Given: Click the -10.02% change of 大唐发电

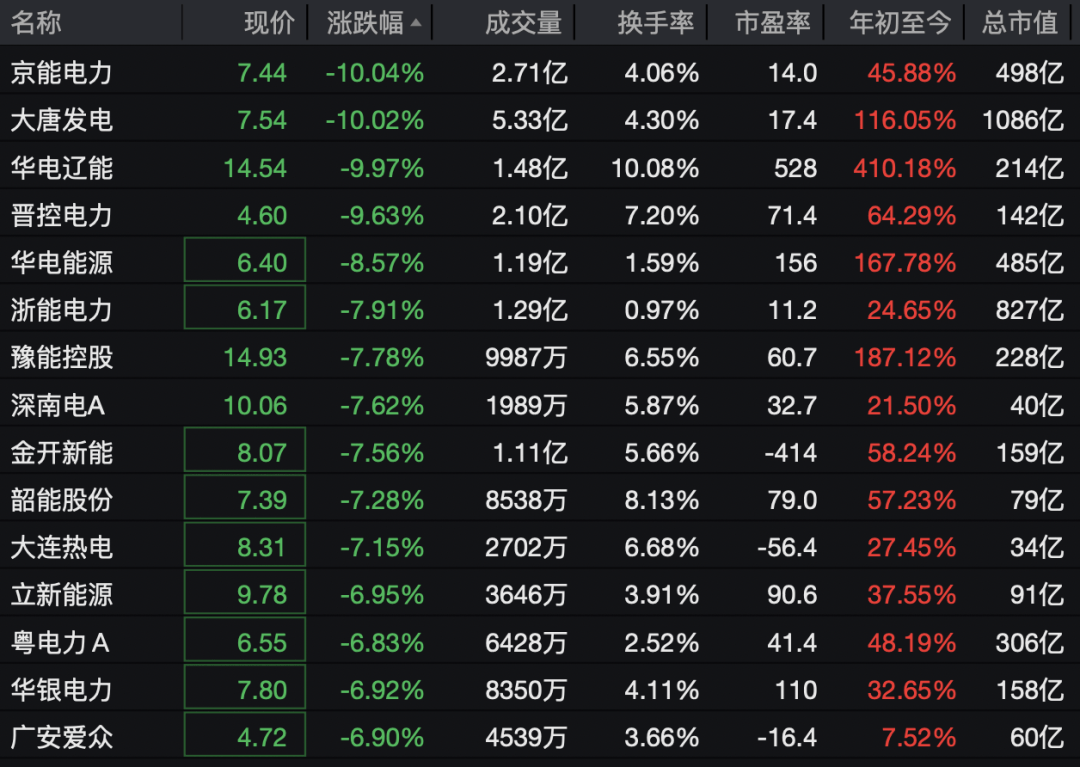Looking at the screenshot, I should point(375,120).
